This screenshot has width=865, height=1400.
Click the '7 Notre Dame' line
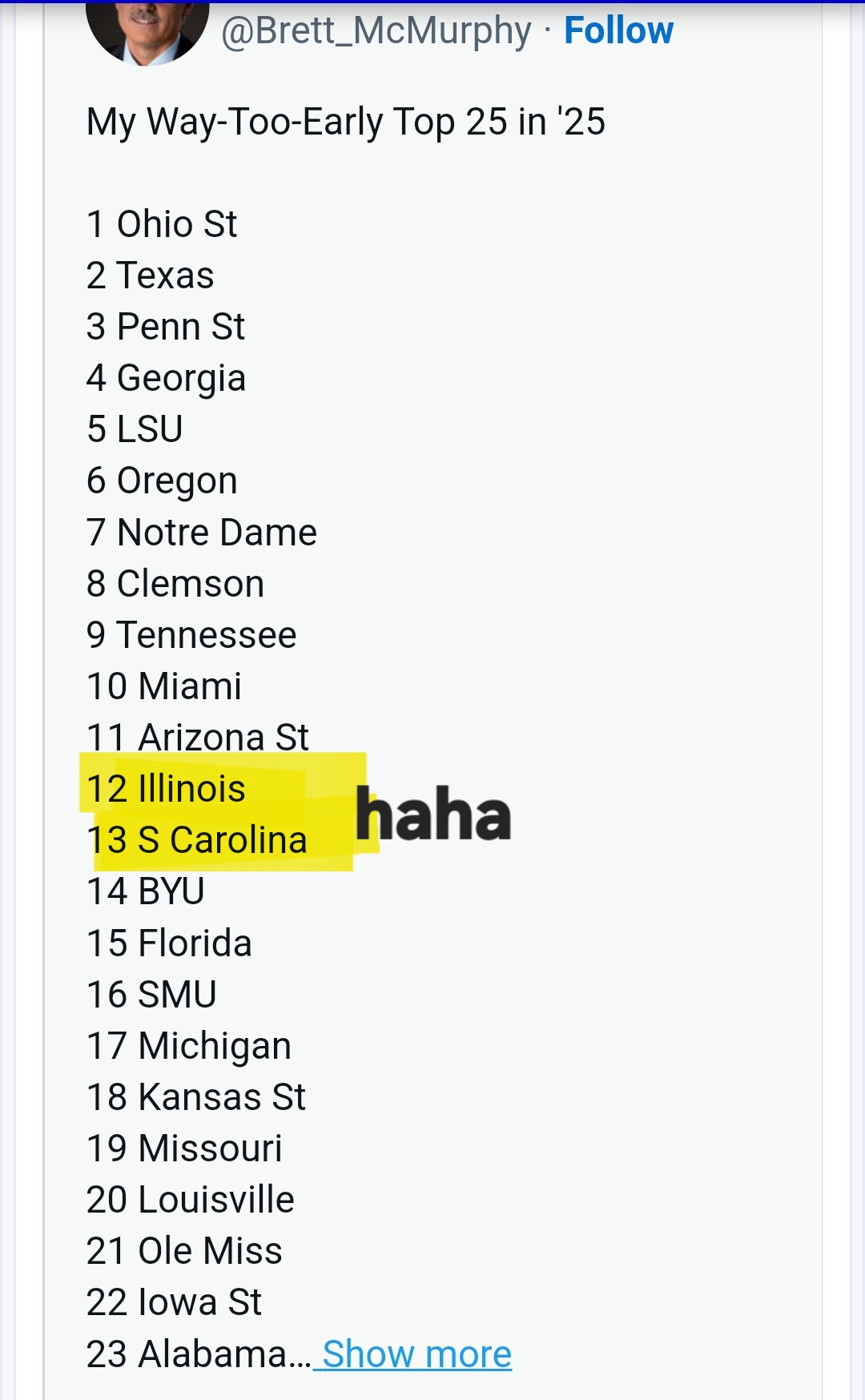[x=202, y=533]
